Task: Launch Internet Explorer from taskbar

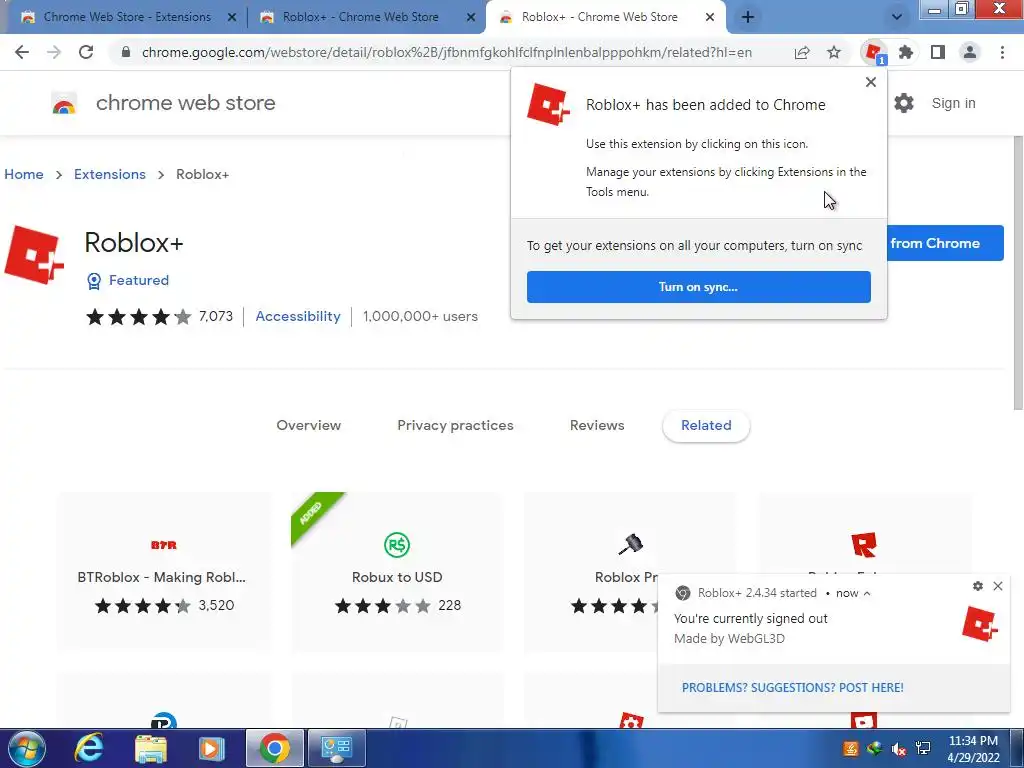Action: tap(89, 748)
